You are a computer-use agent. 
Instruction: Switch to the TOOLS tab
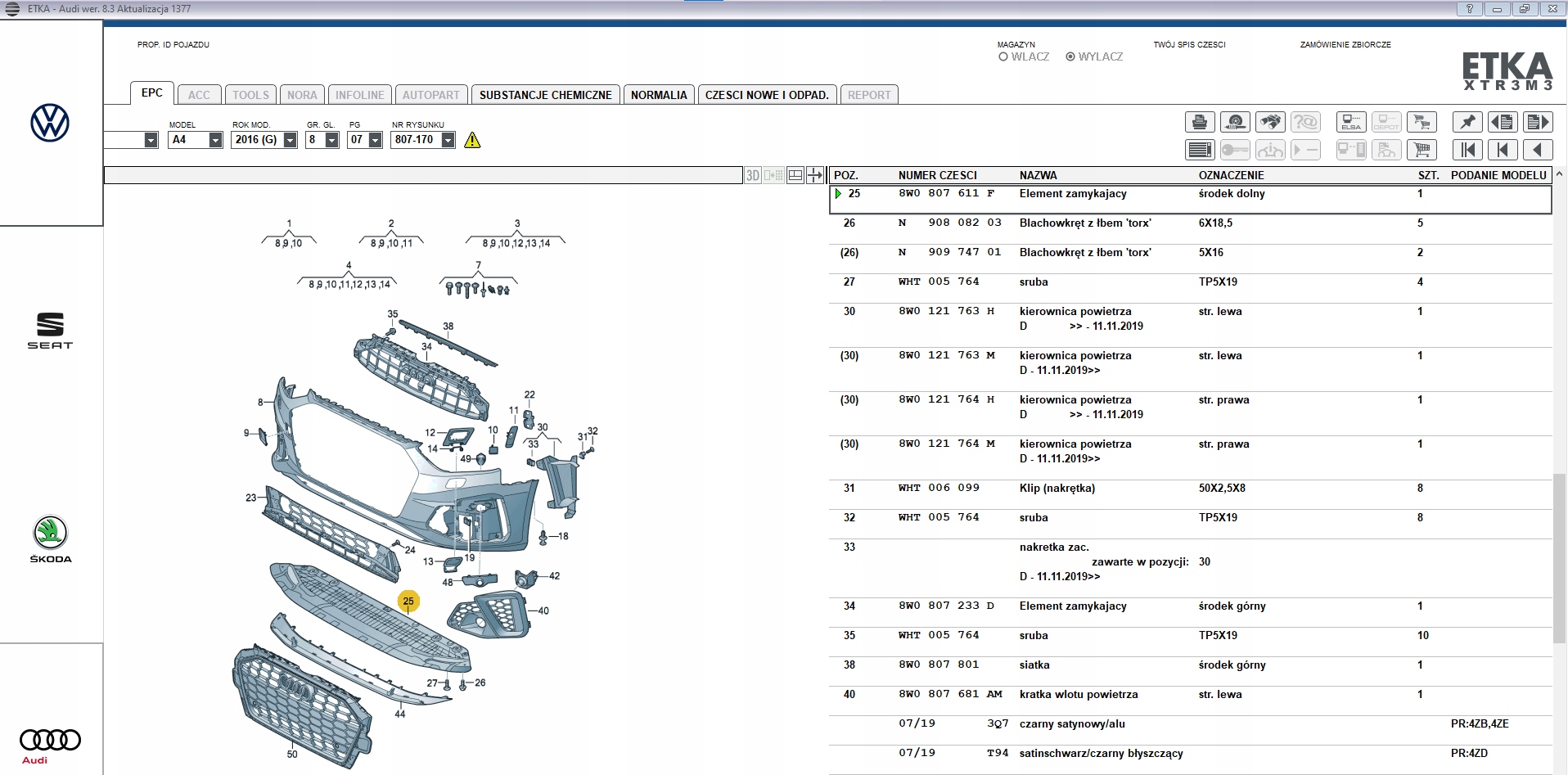250,95
